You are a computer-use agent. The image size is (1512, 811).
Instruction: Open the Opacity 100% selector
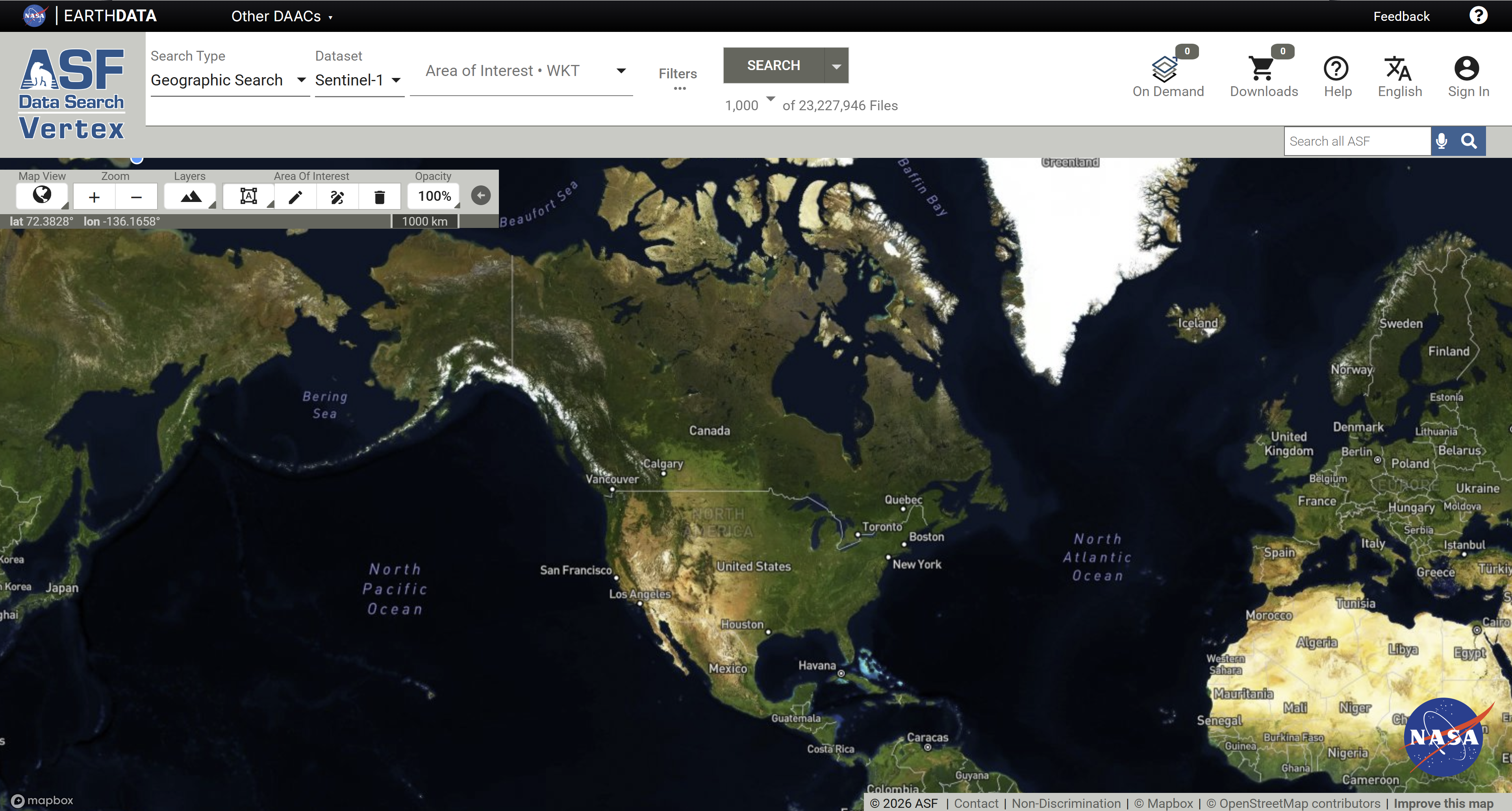tap(434, 196)
